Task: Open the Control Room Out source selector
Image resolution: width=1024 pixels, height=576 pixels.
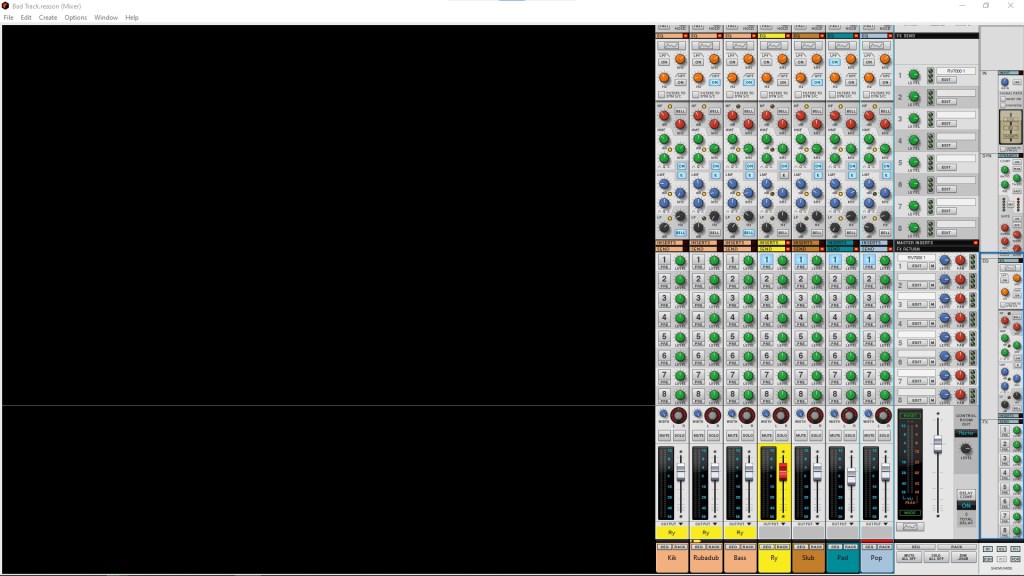Action: [965, 433]
